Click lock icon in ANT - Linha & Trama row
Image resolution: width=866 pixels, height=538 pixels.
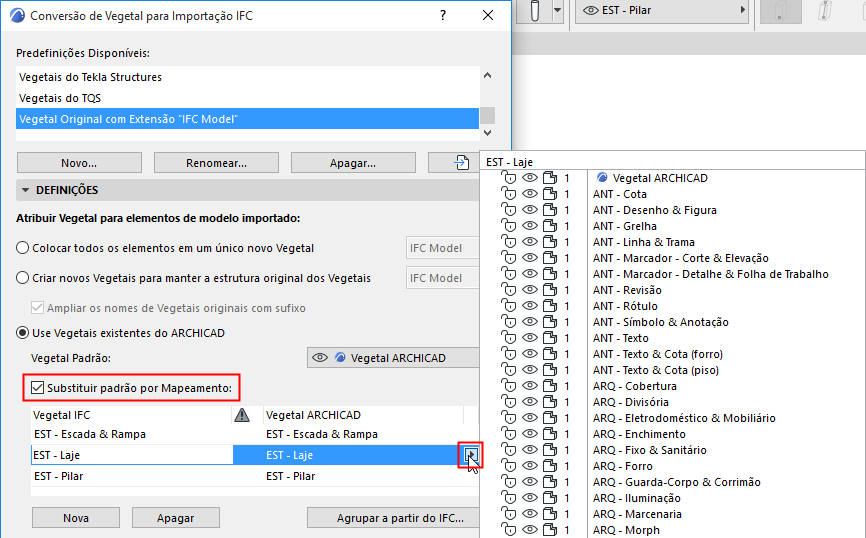coord(509,242)
